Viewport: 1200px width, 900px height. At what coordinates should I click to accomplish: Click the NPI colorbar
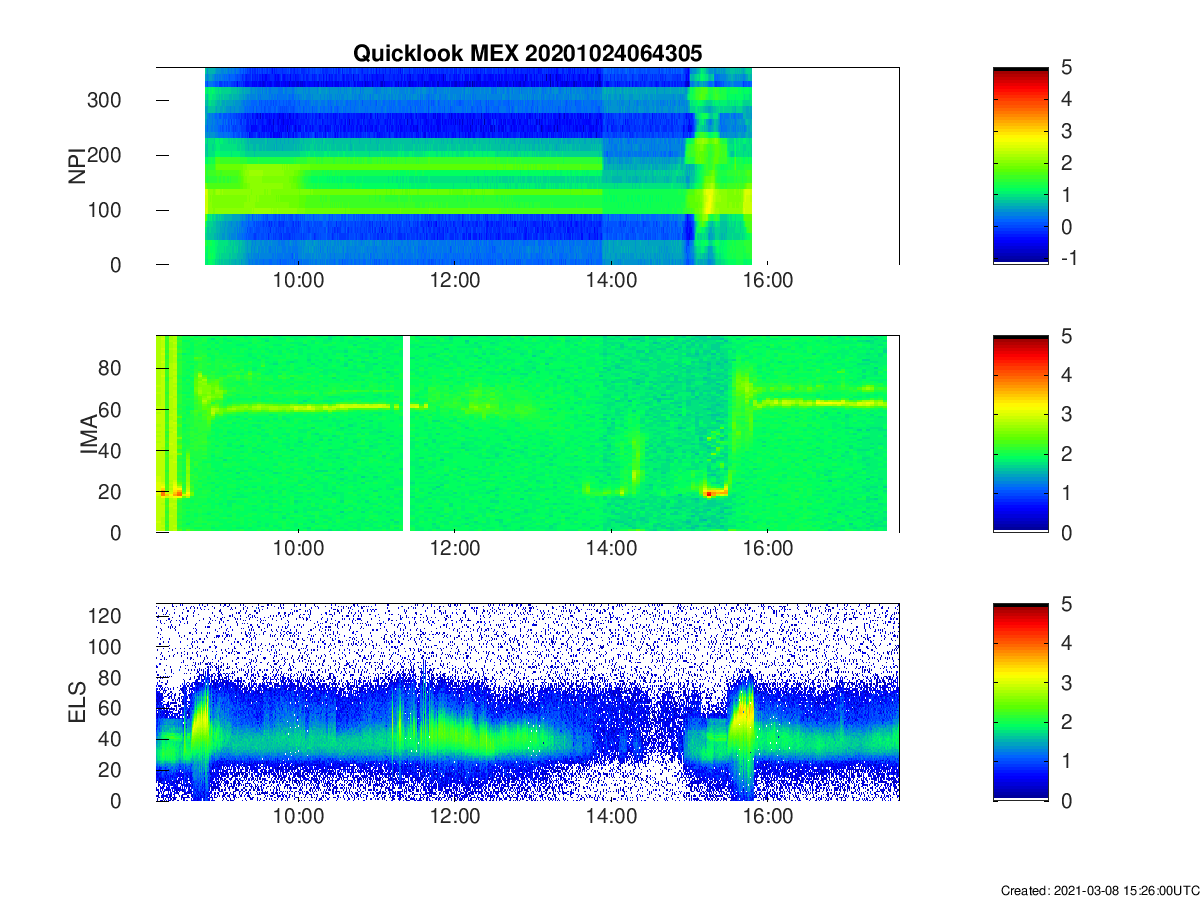tap(1021, 166)
